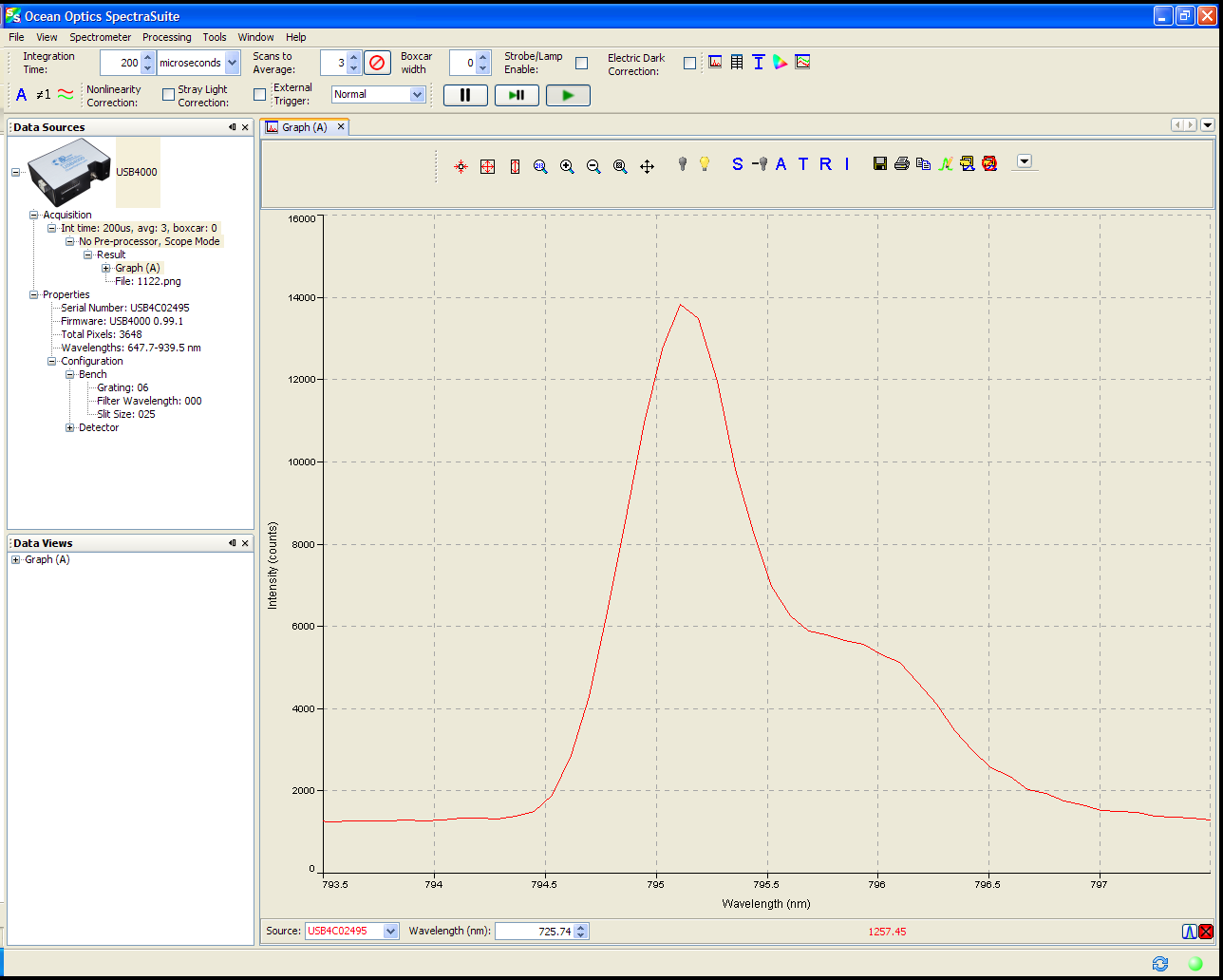This screenshot has height=980, width=1223.
Task: Click the strip chart icon in top toolbar
Action: click(x=802, y=62)
